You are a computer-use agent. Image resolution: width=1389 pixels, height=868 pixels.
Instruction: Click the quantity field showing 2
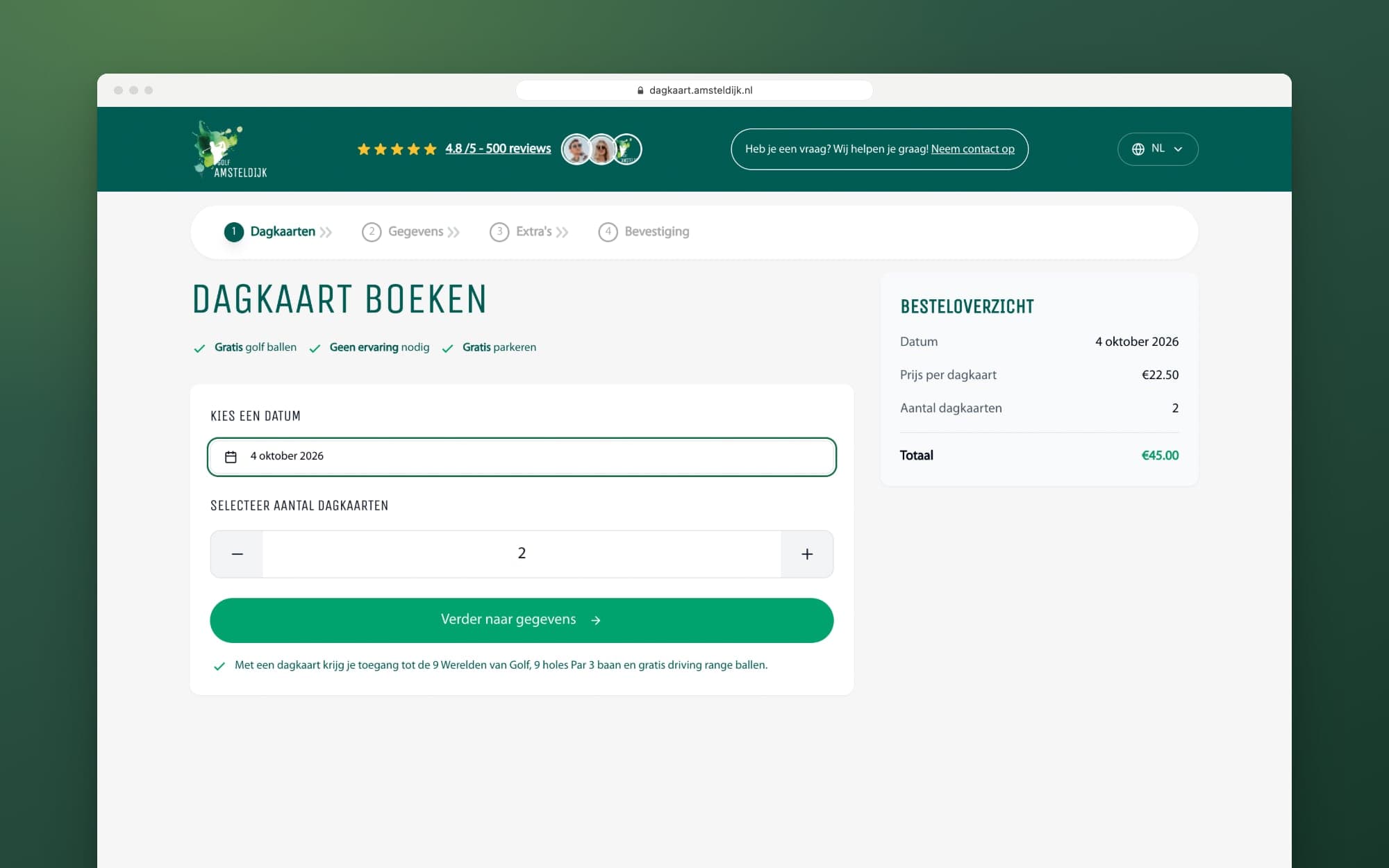pyautogui.click(x=522, y=554)
